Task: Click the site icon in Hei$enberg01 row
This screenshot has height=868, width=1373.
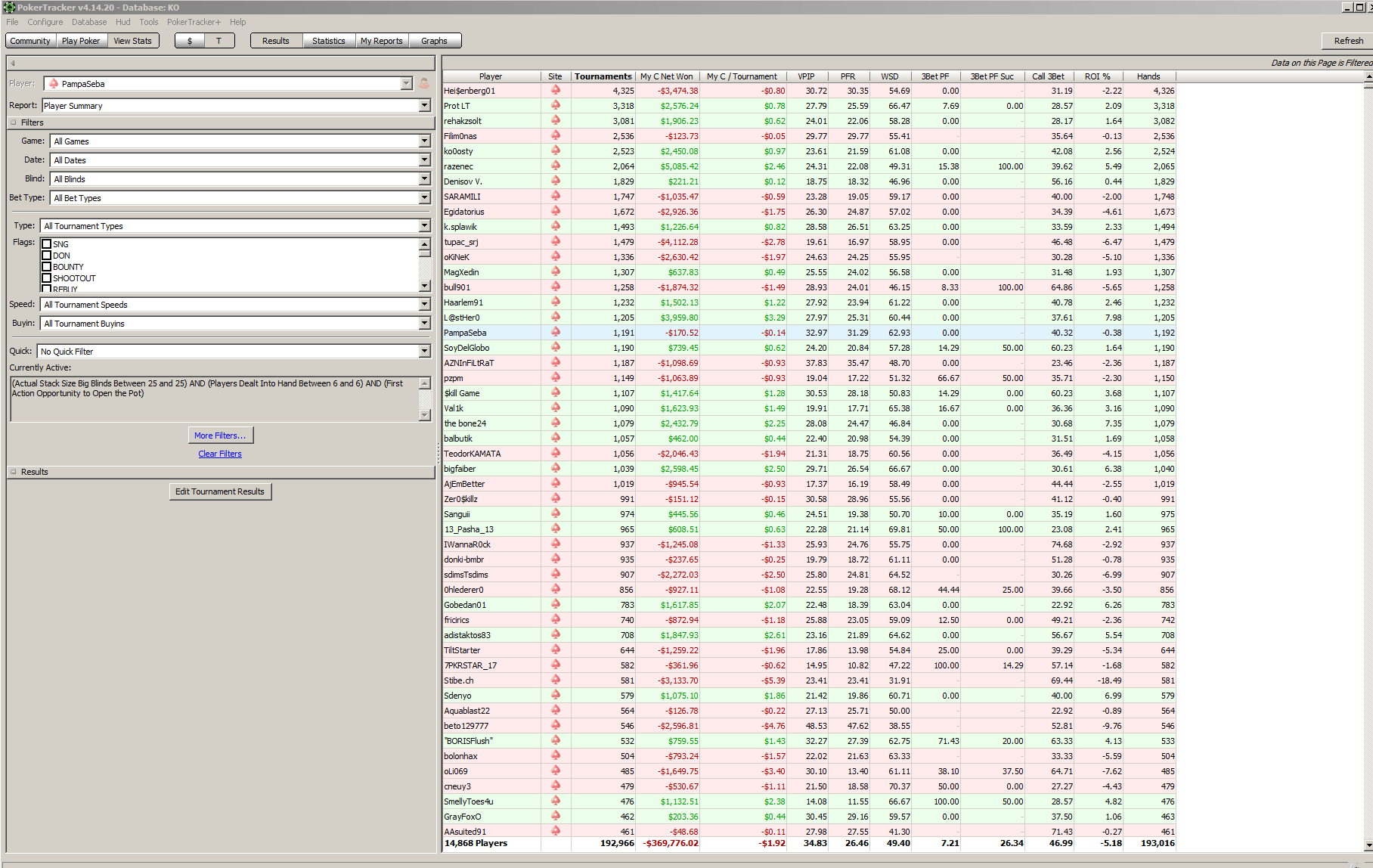Action: (x=556, y=91)
